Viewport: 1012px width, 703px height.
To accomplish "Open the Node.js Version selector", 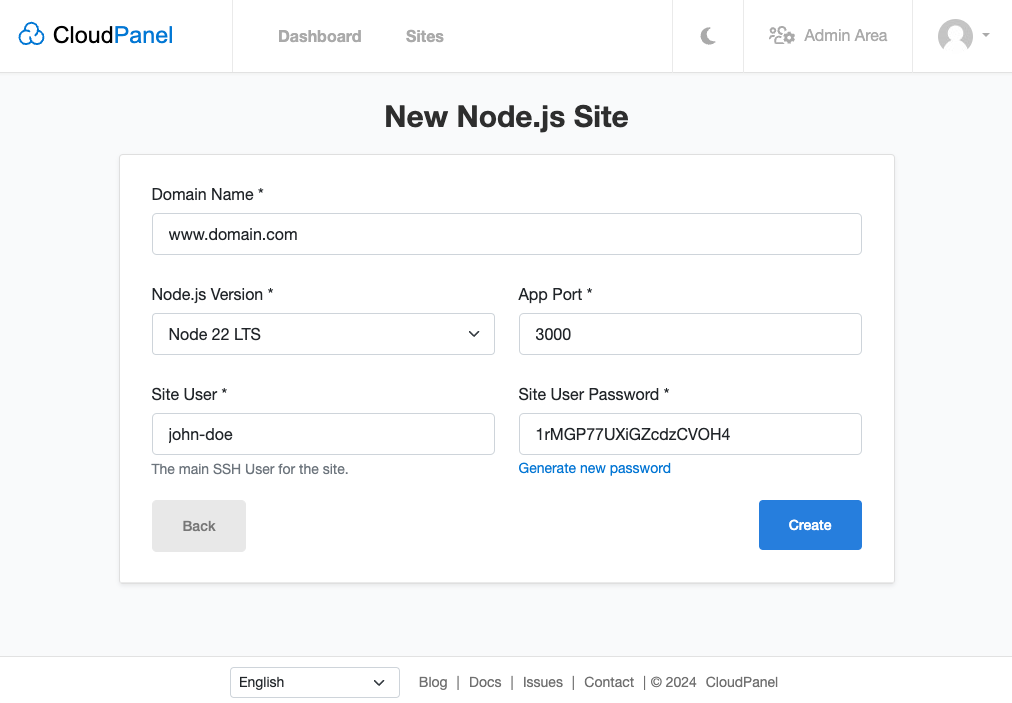I will 322,334.
